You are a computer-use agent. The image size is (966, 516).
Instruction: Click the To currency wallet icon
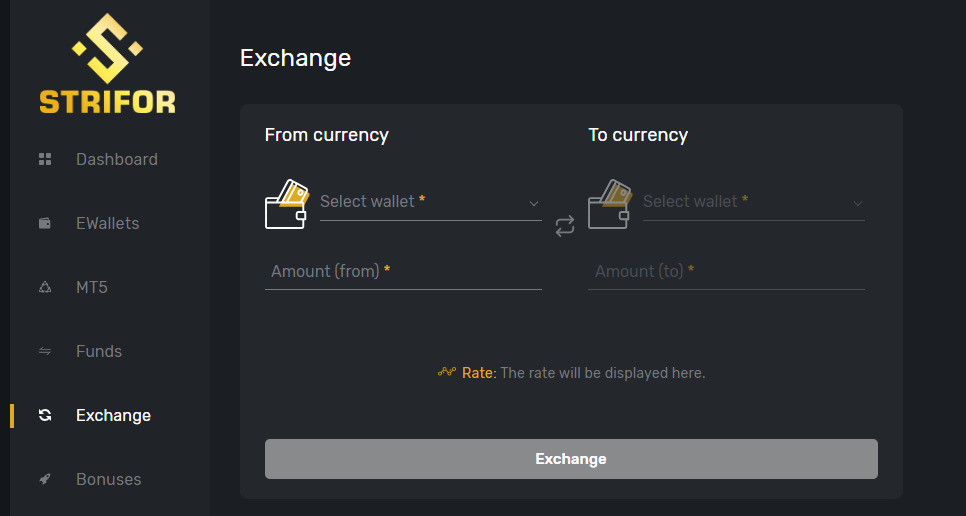(x=609, y=204)
